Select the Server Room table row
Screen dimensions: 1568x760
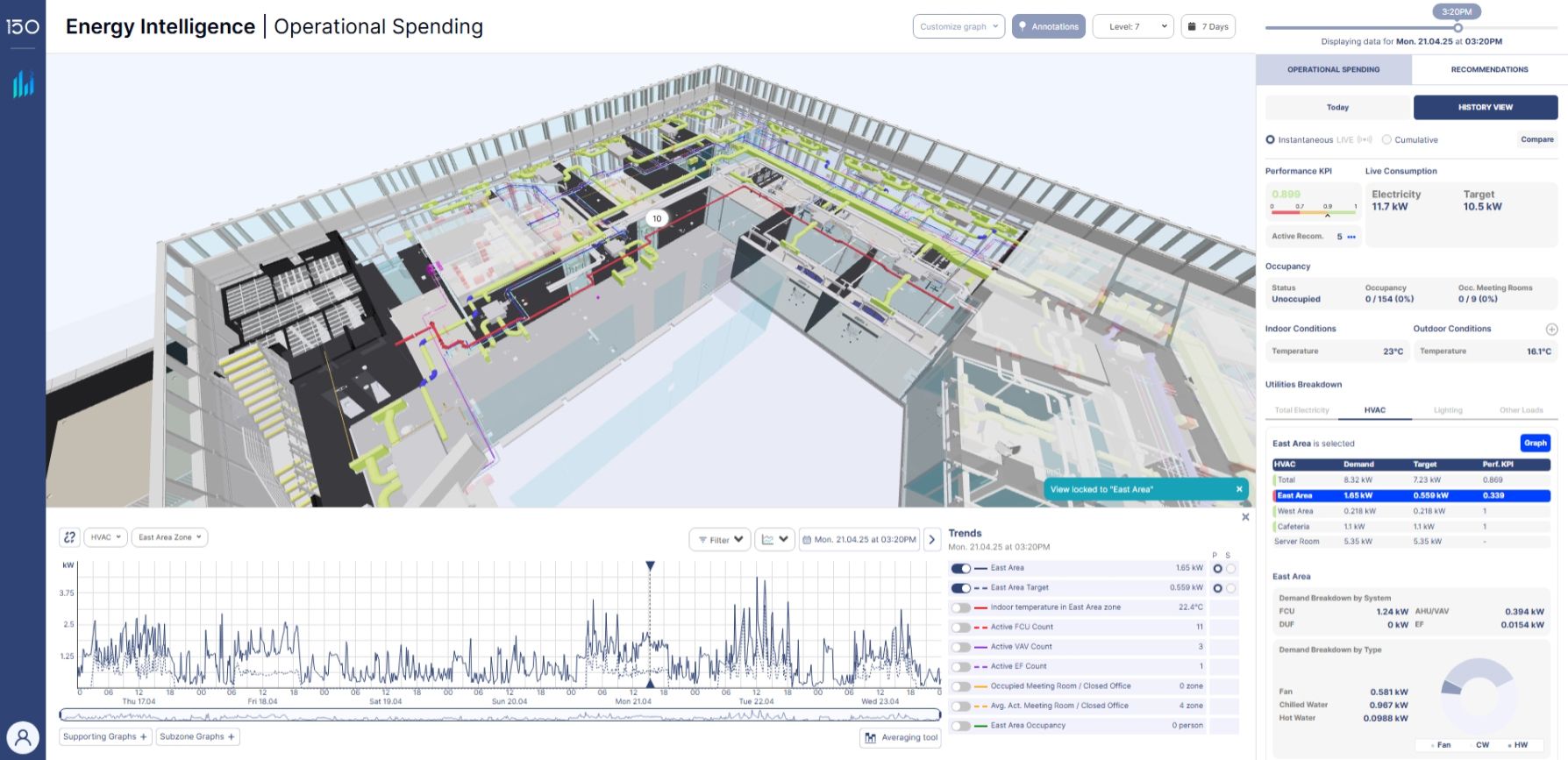click(x=1412, y=542)
